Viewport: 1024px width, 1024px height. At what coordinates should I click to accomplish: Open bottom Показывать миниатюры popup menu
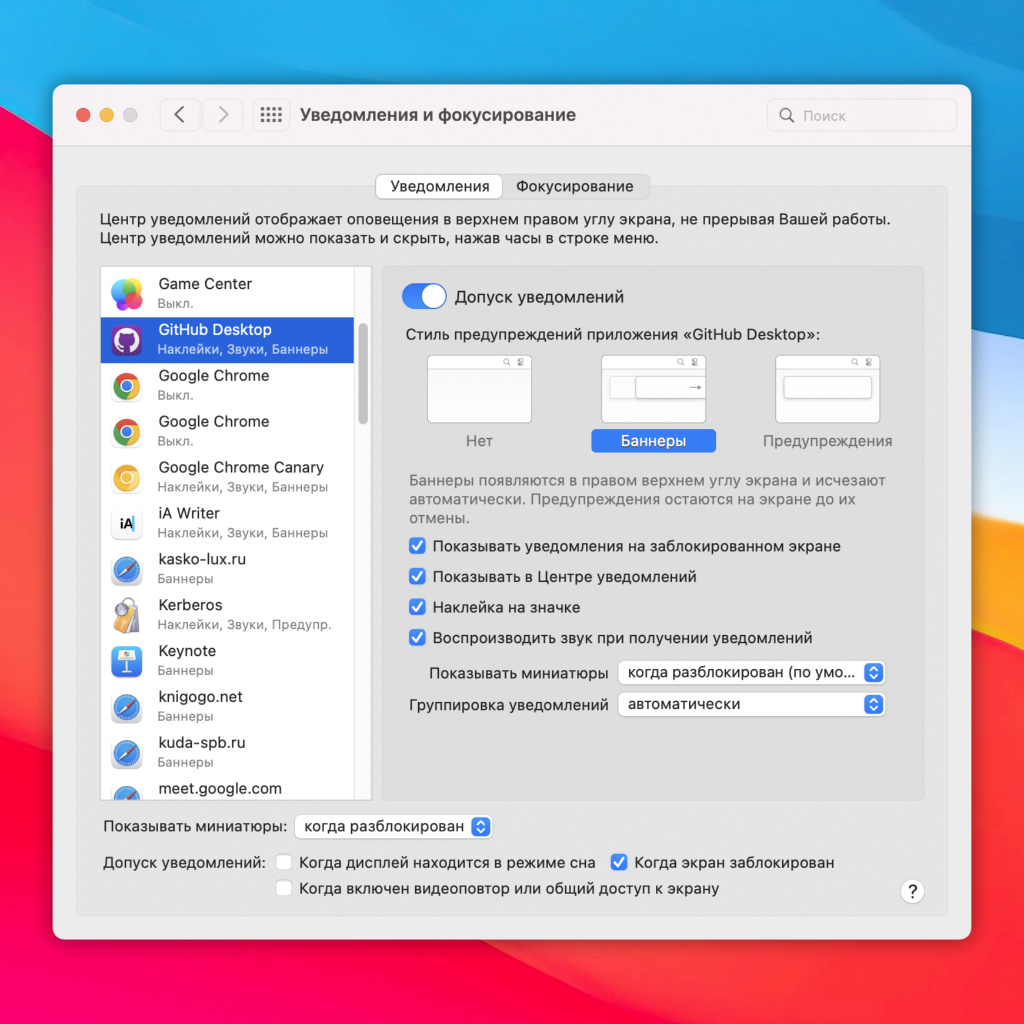(393, 827)
